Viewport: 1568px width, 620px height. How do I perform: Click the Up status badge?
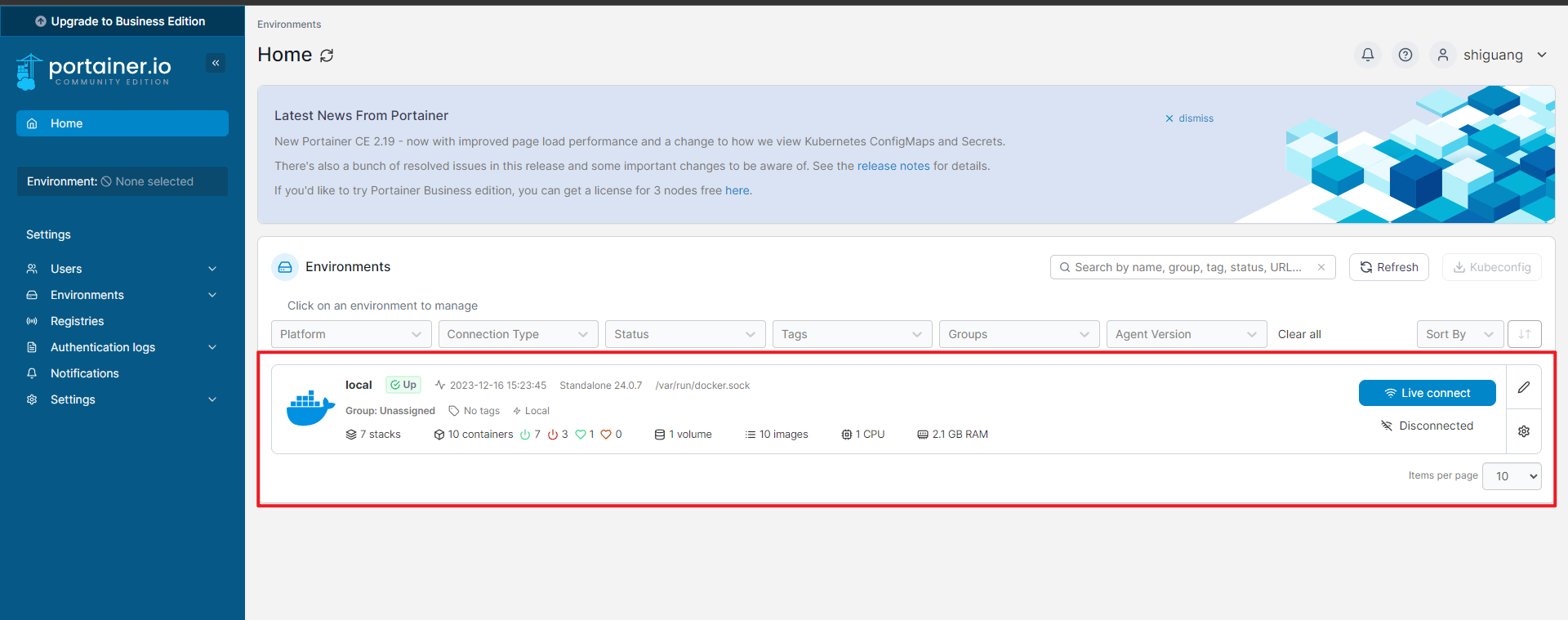pos(403,385)
